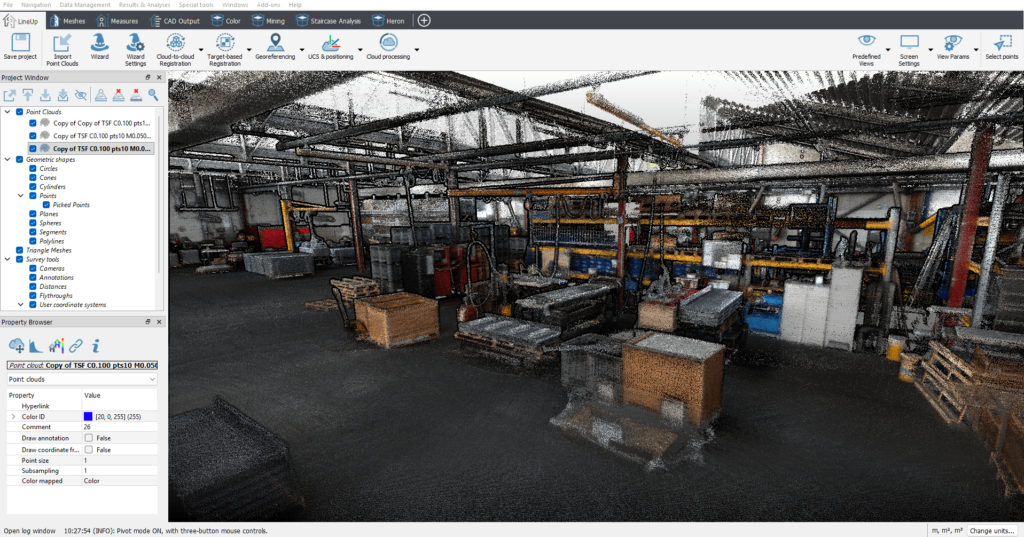The image size is (1024, 537).
Task: Click the hide (crossed eye) icon in Project Window
Action: point(80,95)
